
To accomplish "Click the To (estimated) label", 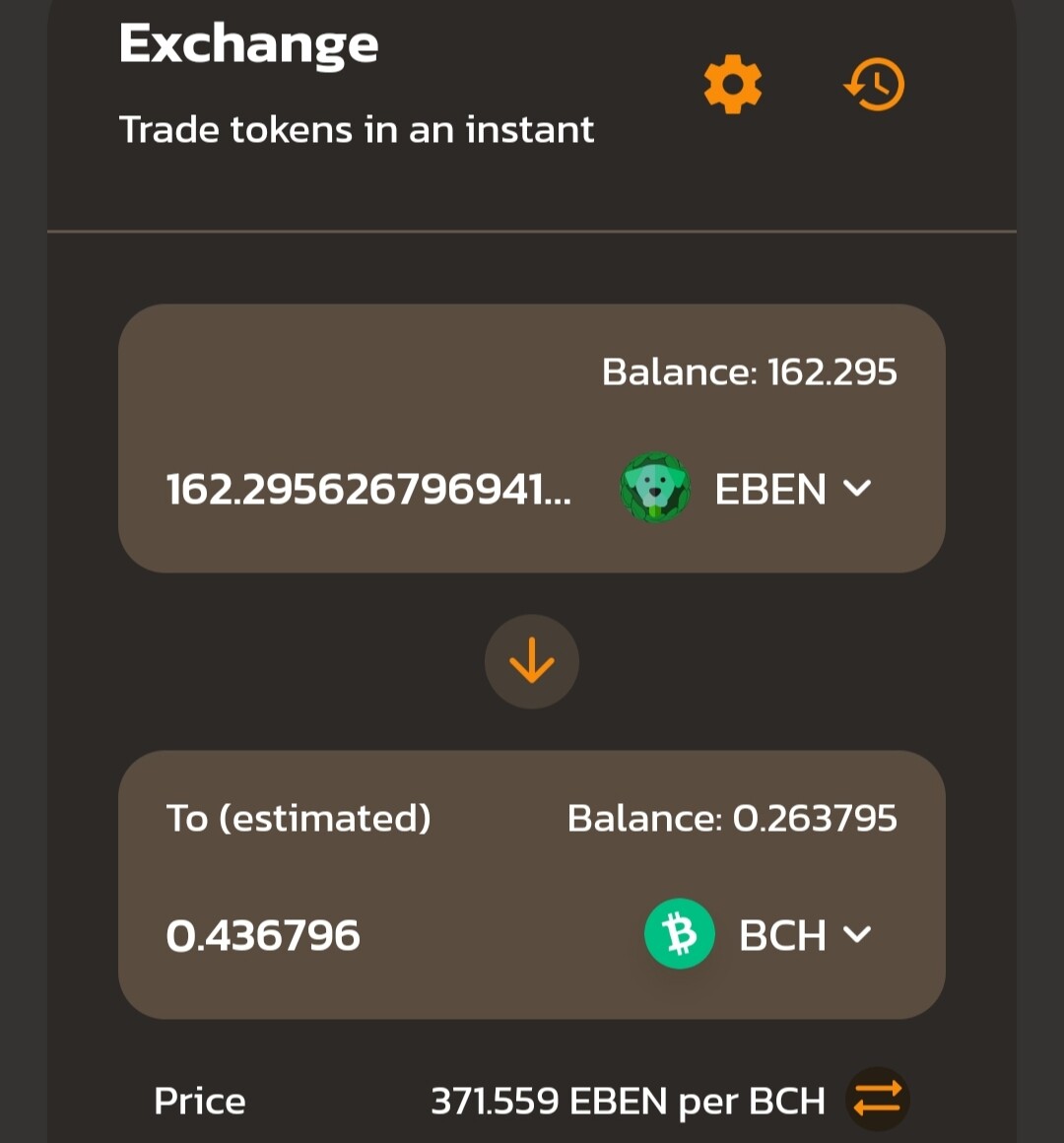I will 299,818.
